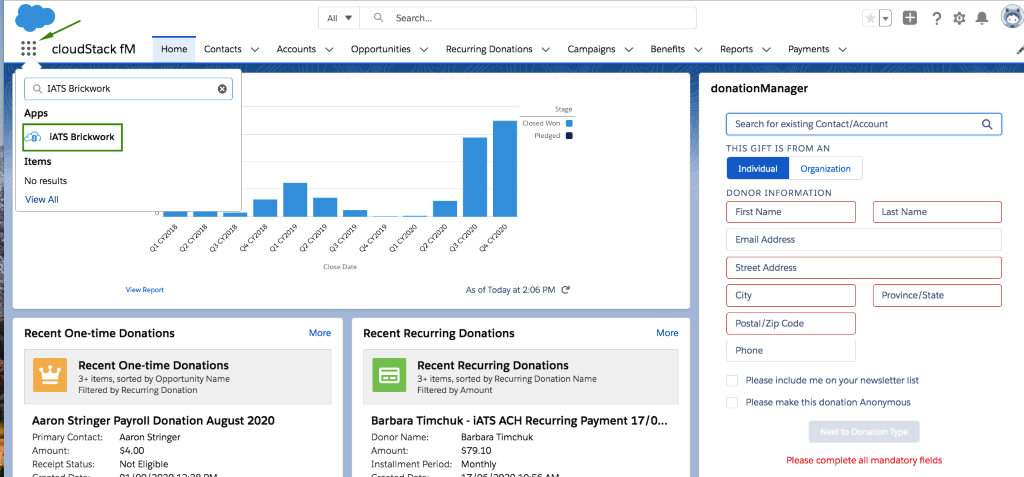This screenshot has height=477, width=1024.
Task: Click the iATS Brickwork app icon
Action: point(33,137)
